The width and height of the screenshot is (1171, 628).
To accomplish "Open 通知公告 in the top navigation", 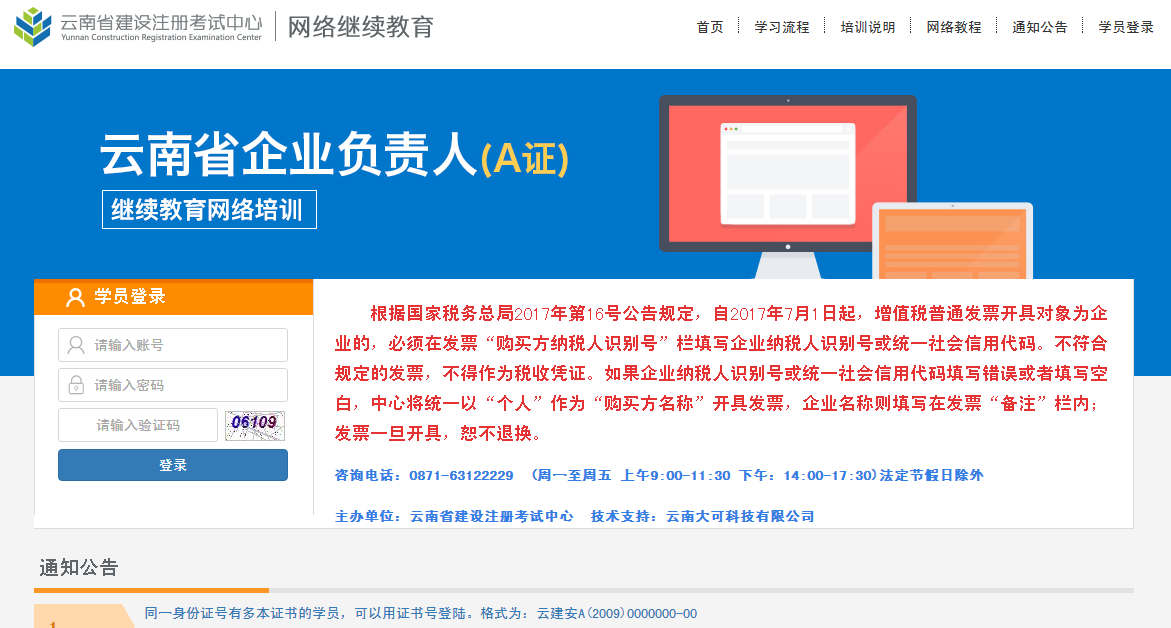I will (1040, 27).
